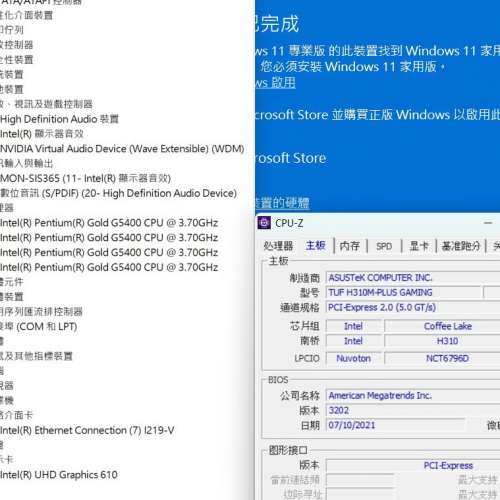Click the PCI-Express 2.0 (5.0 GT/s) field
The height and width of the screenshot is (500, 500).
point(413,307)
